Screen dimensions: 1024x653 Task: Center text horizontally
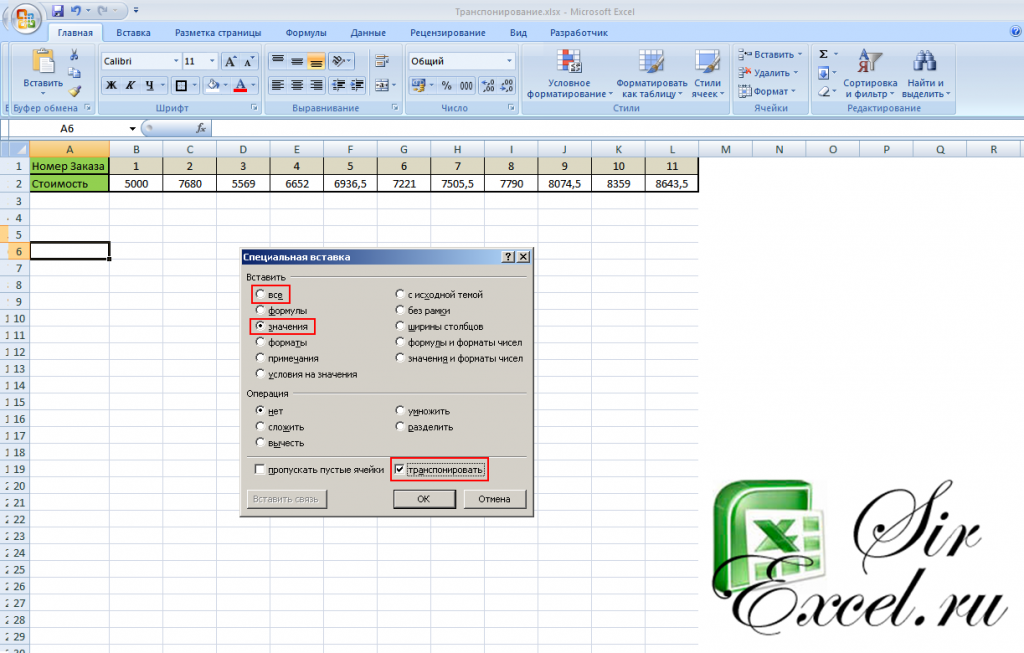[297, 85]
